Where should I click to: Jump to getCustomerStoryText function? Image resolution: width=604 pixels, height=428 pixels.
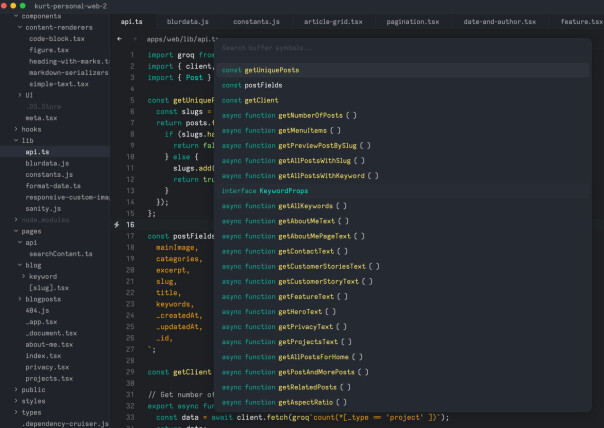coord(403,281)
